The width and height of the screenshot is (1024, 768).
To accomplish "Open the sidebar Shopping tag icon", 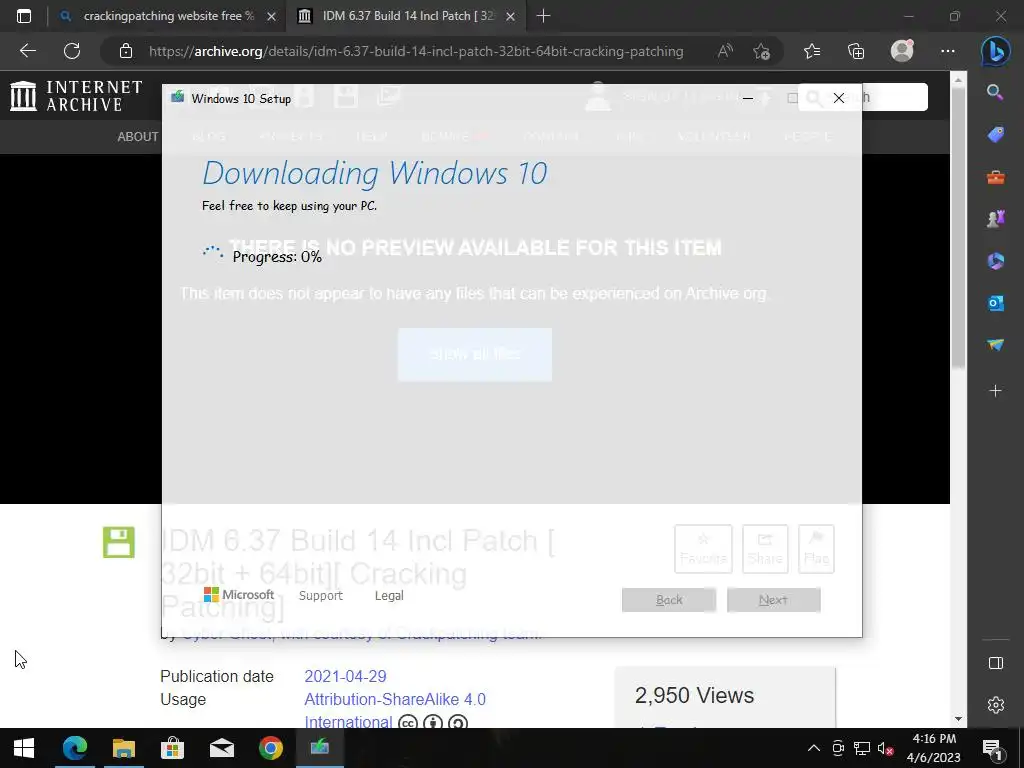I will [995, 135].
